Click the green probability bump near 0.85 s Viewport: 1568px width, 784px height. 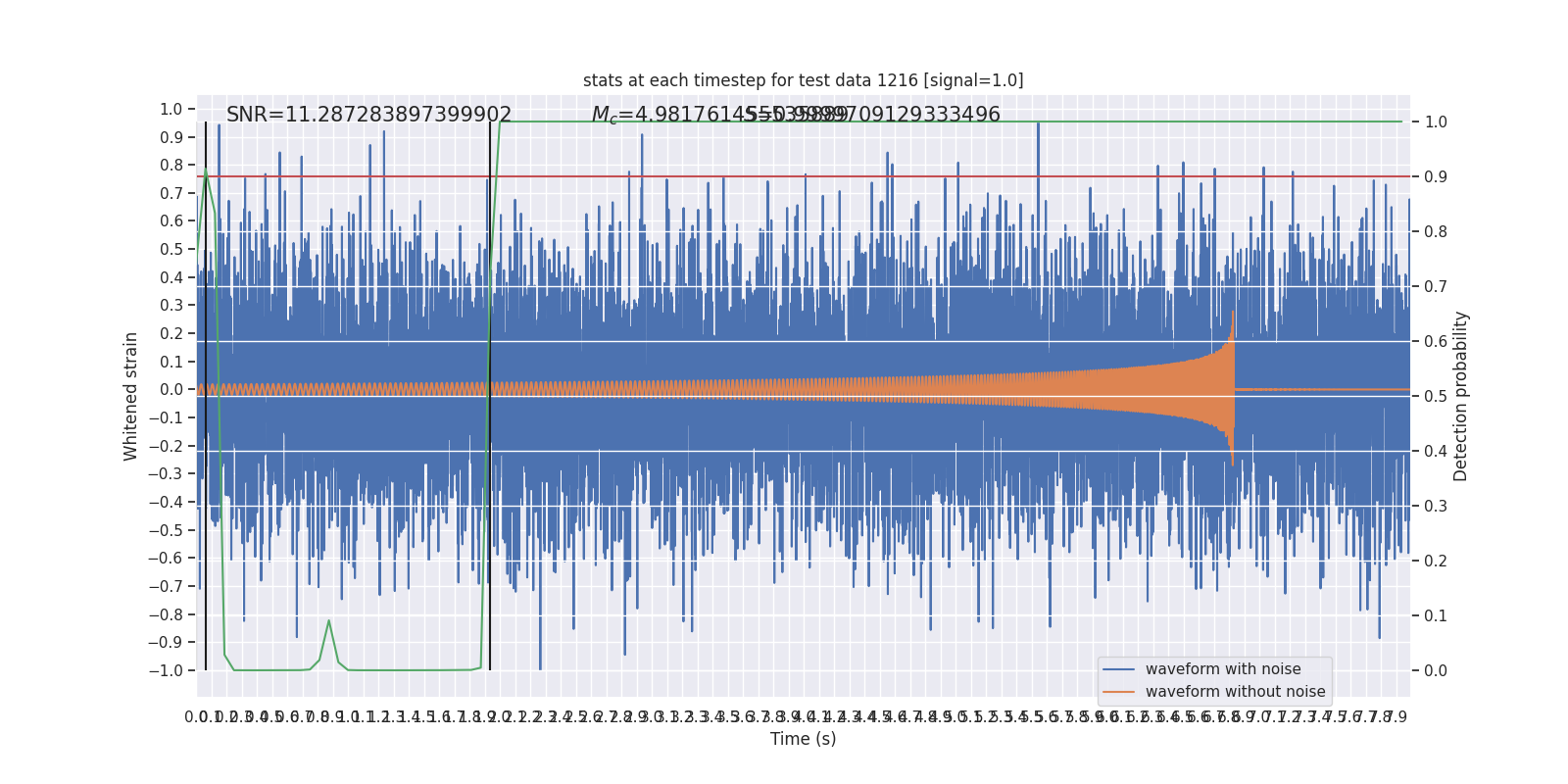(x=328, y=621)
